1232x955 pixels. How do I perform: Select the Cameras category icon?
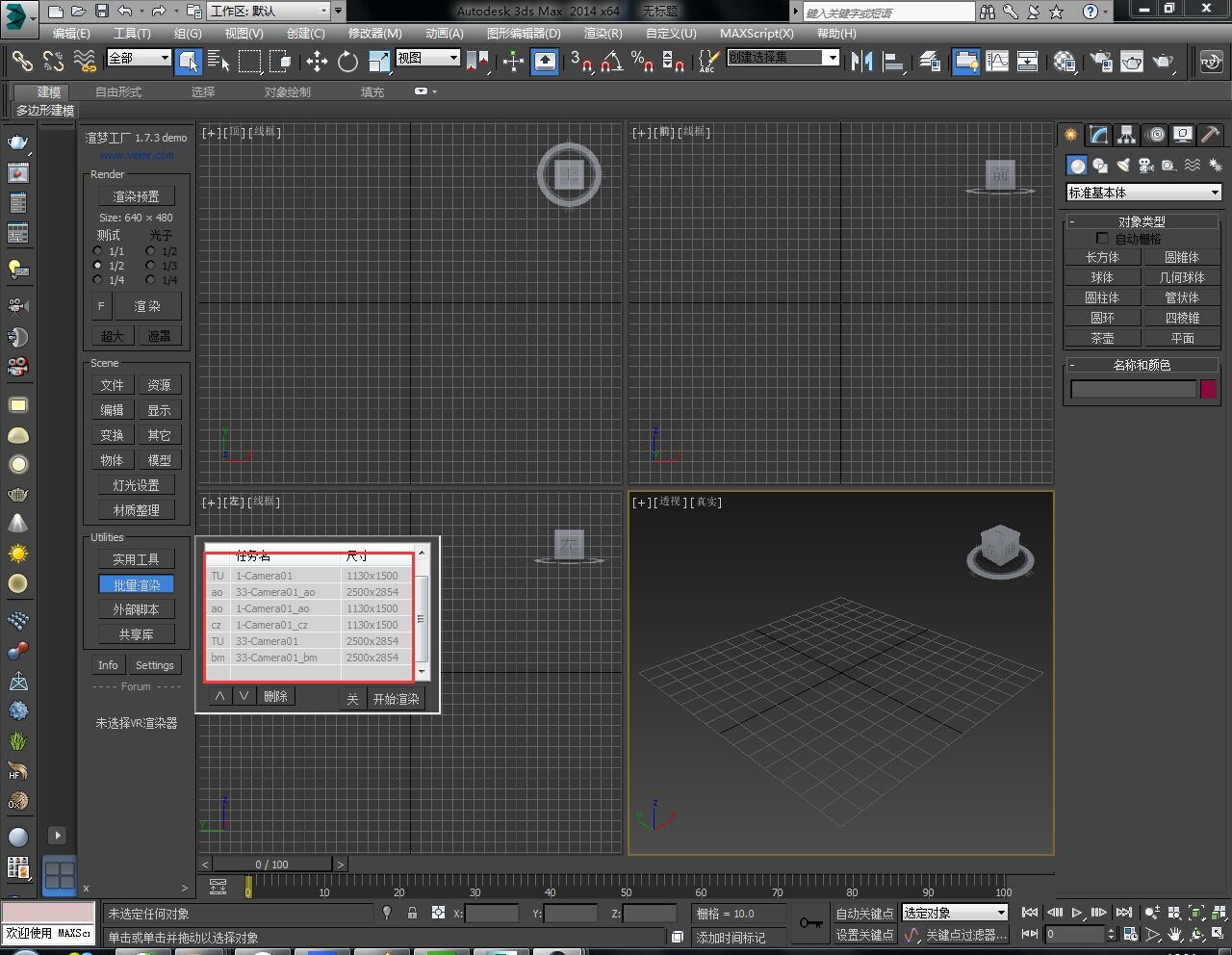pos(1145,166)
